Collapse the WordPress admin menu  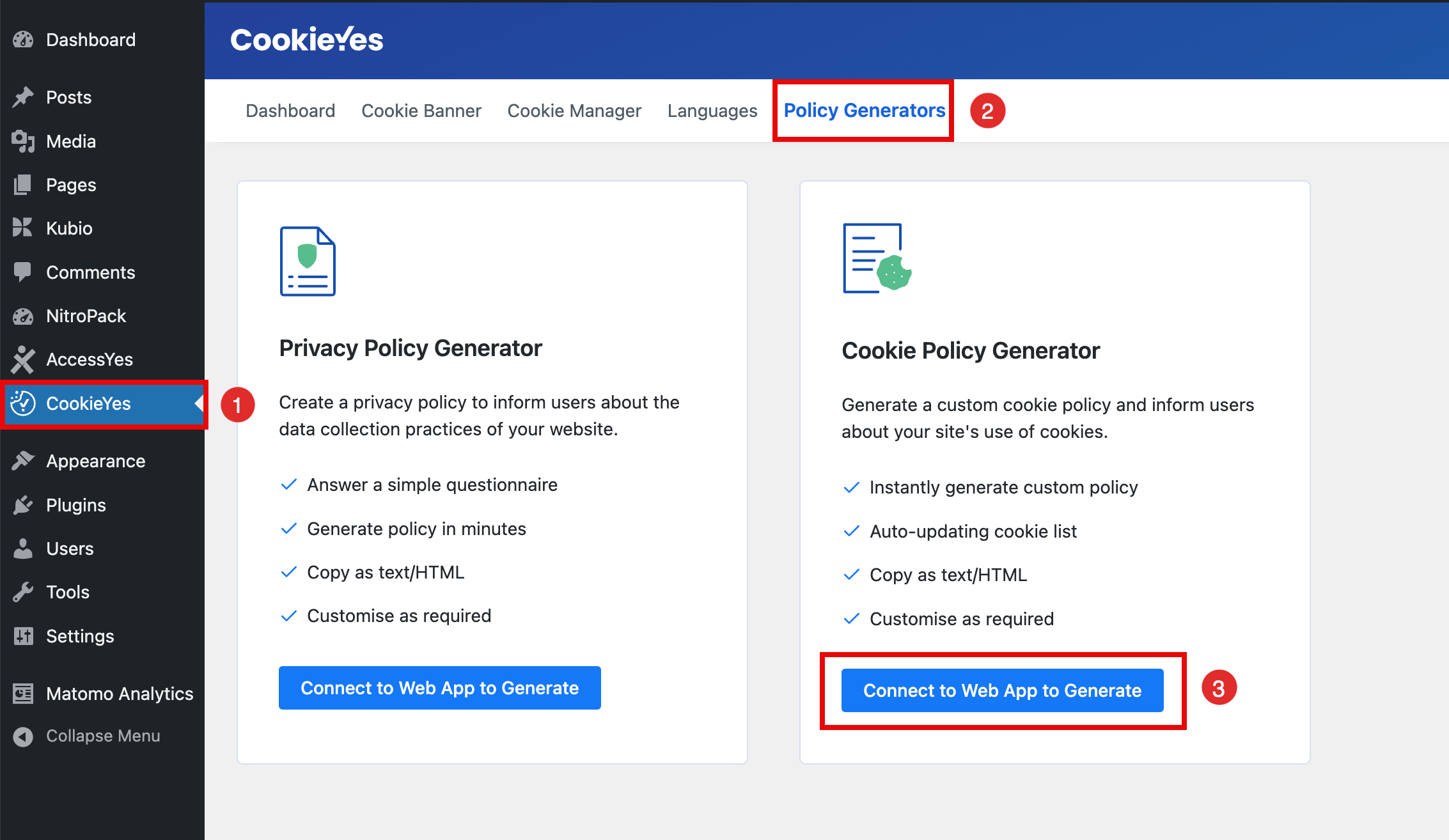pos(23,735)
